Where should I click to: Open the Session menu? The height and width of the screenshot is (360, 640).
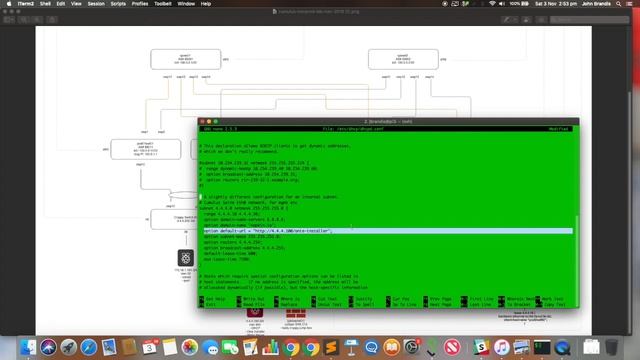[96, 4]
